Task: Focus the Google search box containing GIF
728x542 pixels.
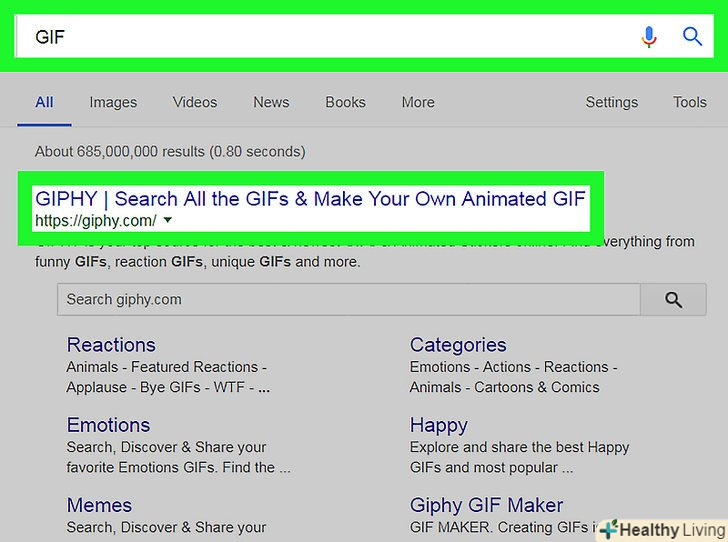Action: (x=364, y=36)
